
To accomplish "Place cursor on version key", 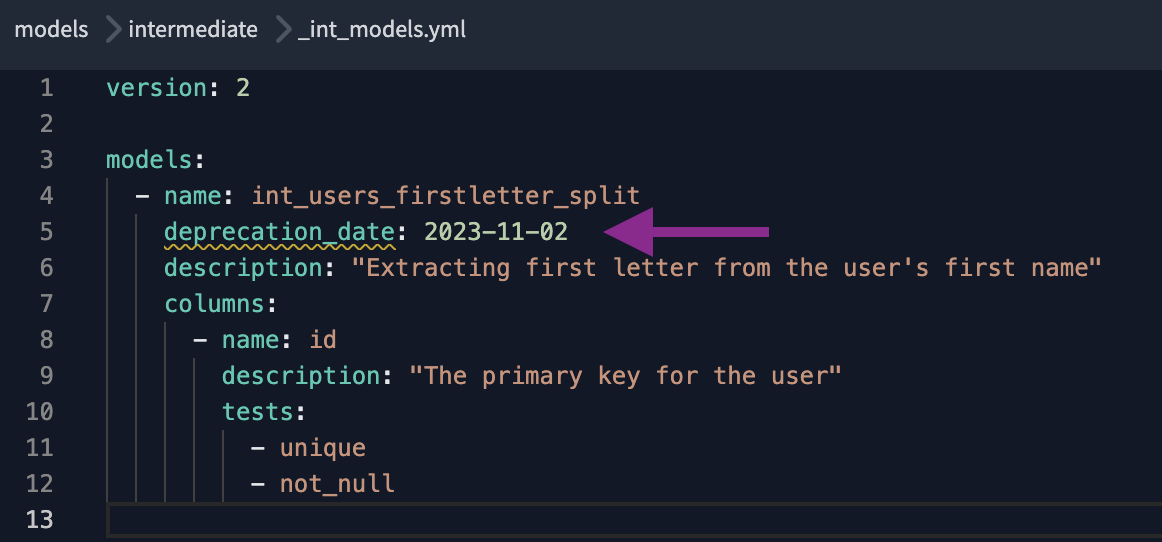I will click(x=156, y=88).
